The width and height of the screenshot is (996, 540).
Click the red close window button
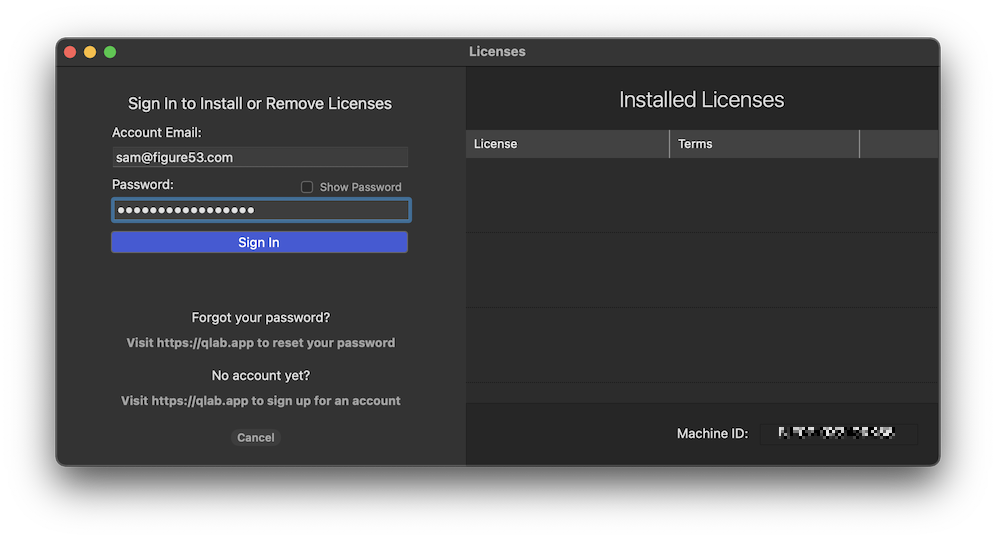click(x=70, y=52)
